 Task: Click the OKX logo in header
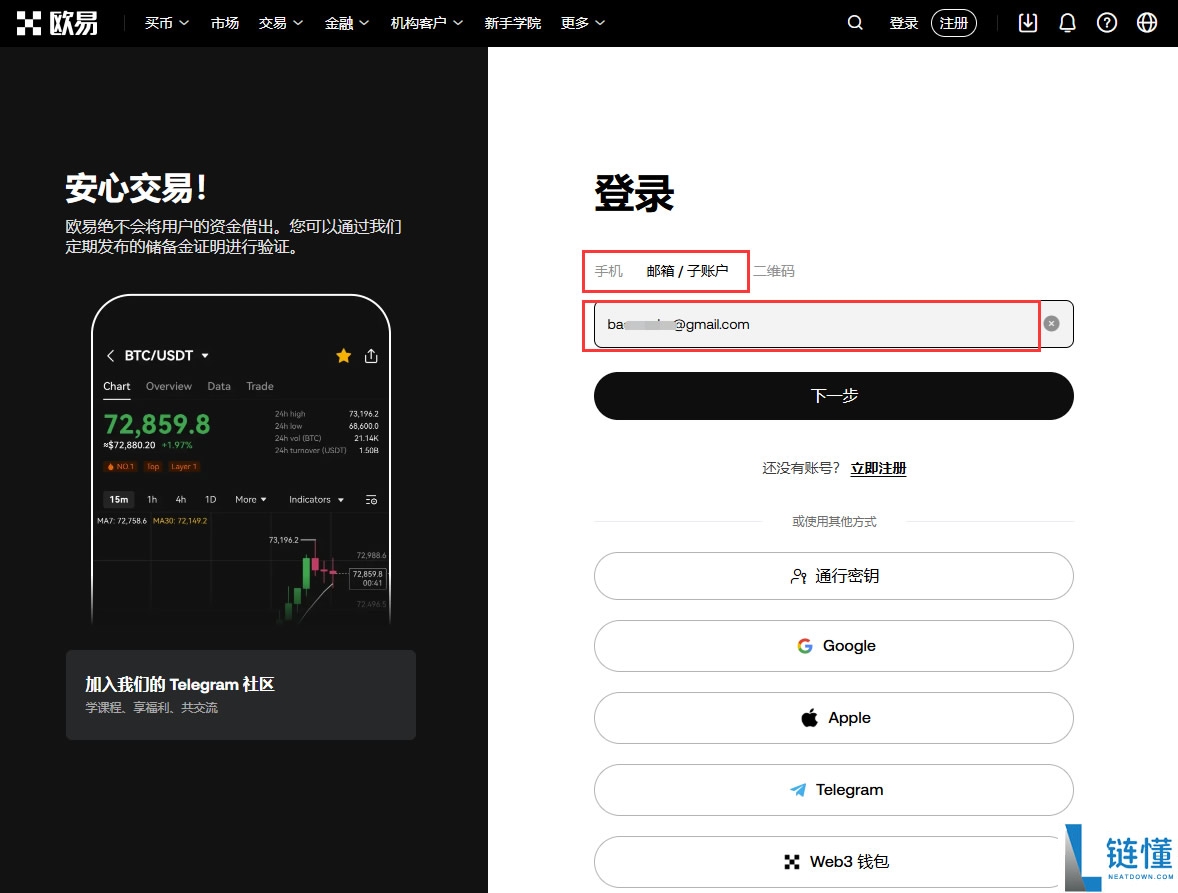pos(57,23)
